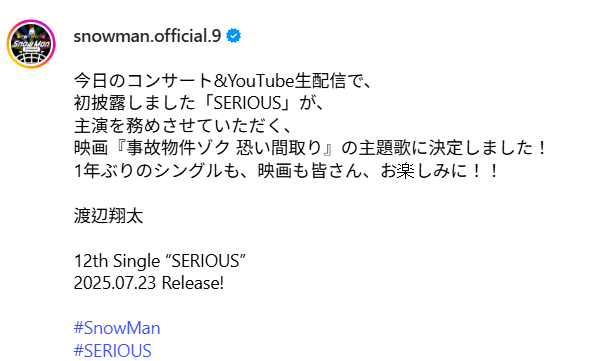Click the line starting with 主演を務めさせて
This screenshot has height=361, width=610.
[183, 126]
